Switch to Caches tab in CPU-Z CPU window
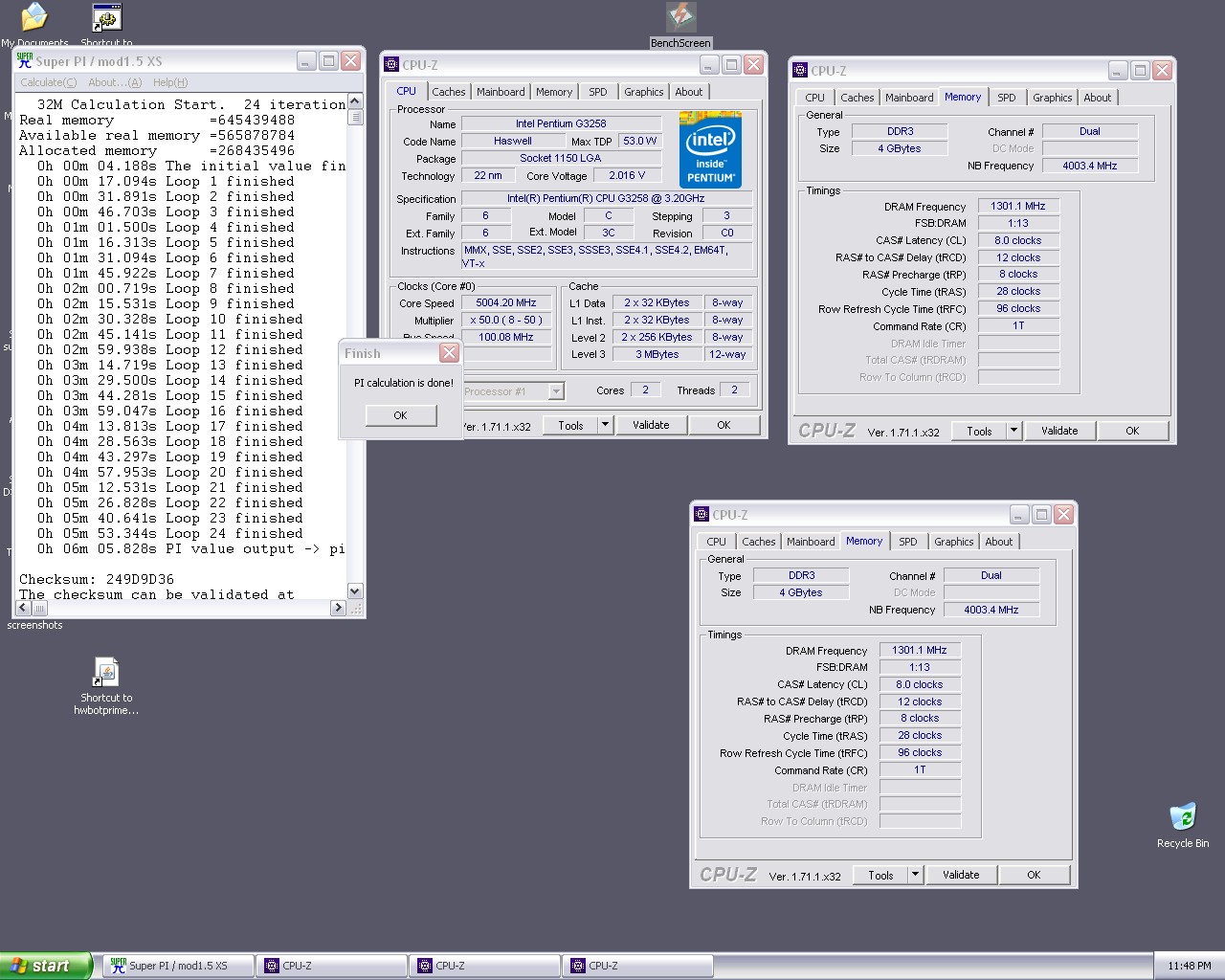The image size is (1225, 980). [x=448, y=92]
